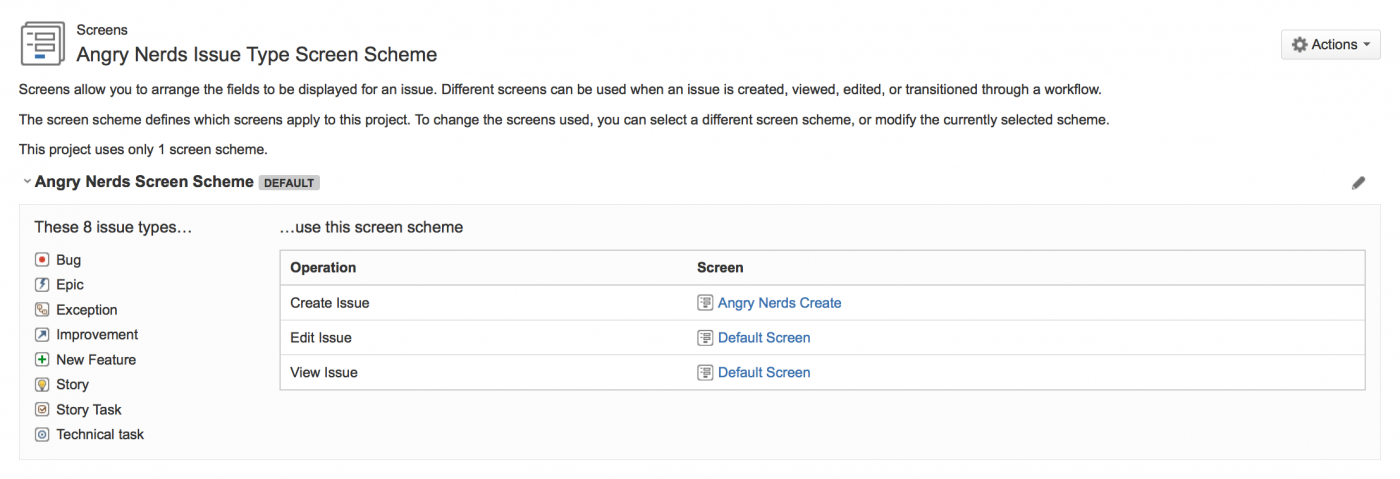Click the screen icon beside Angry Nerds Create
The image size is (1400, 479).
click(x=705, y=303)
